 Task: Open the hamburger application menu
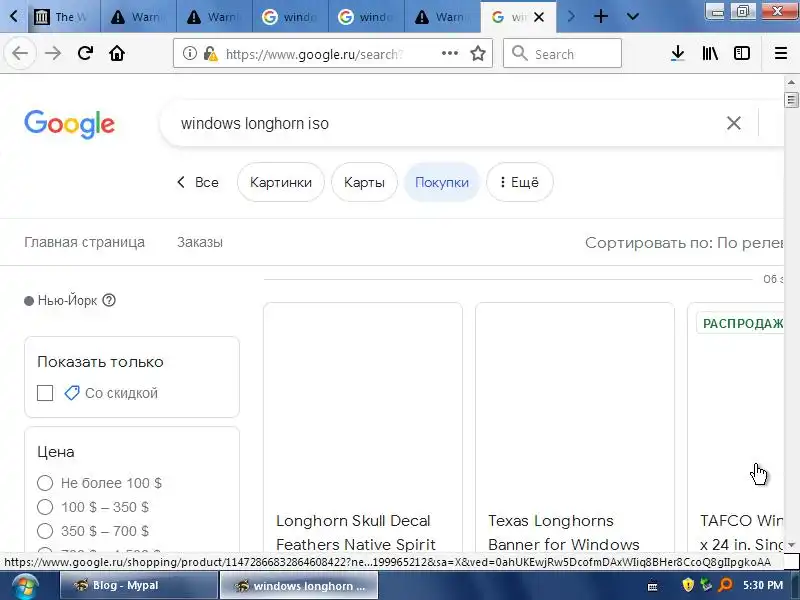tap(781, 53)
